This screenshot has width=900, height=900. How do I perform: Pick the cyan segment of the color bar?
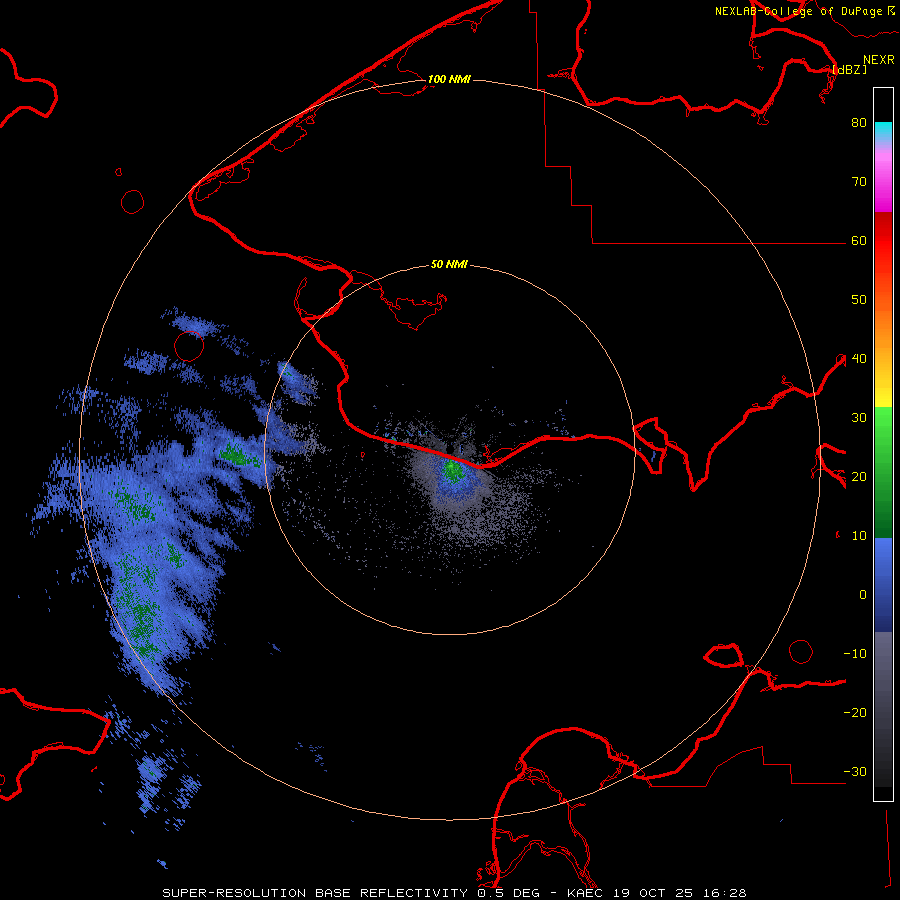(x=883, y=132)
